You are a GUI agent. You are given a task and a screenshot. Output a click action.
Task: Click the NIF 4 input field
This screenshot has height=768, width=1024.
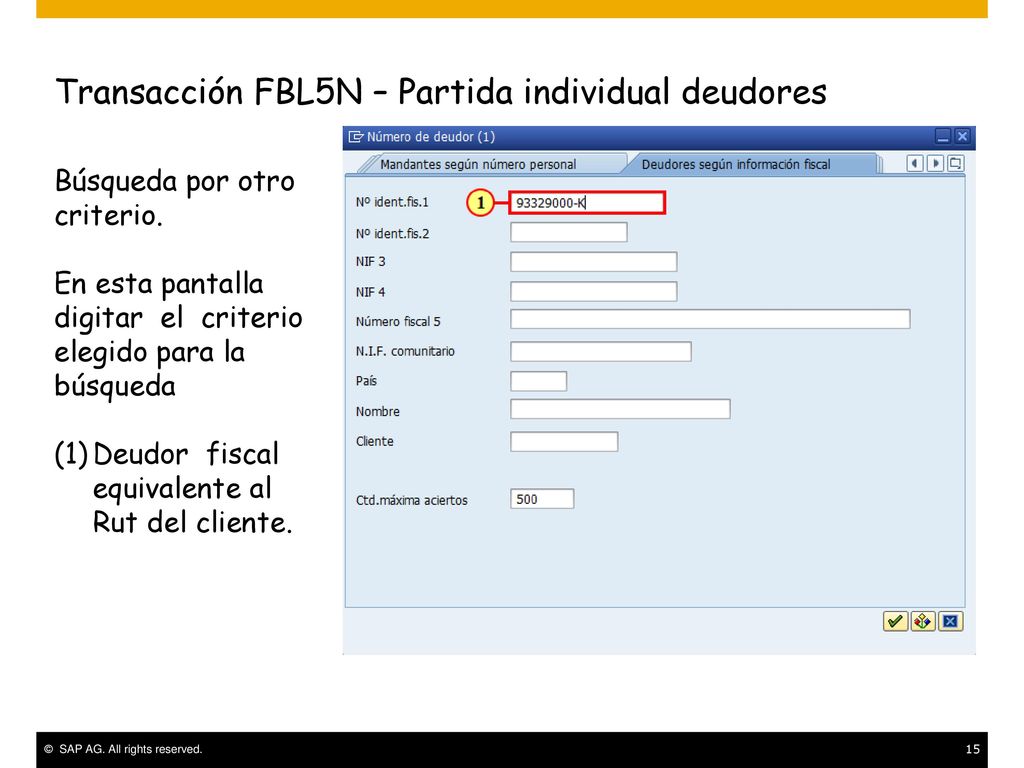594,291
